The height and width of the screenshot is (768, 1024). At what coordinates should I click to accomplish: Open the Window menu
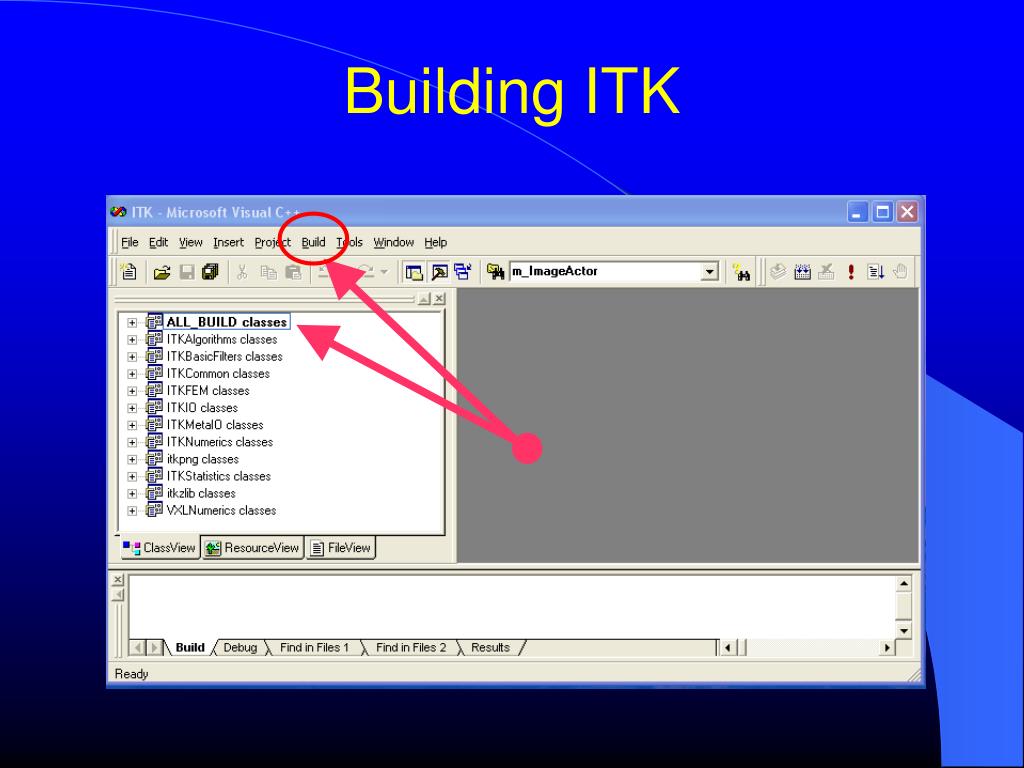tap(394, 242)
